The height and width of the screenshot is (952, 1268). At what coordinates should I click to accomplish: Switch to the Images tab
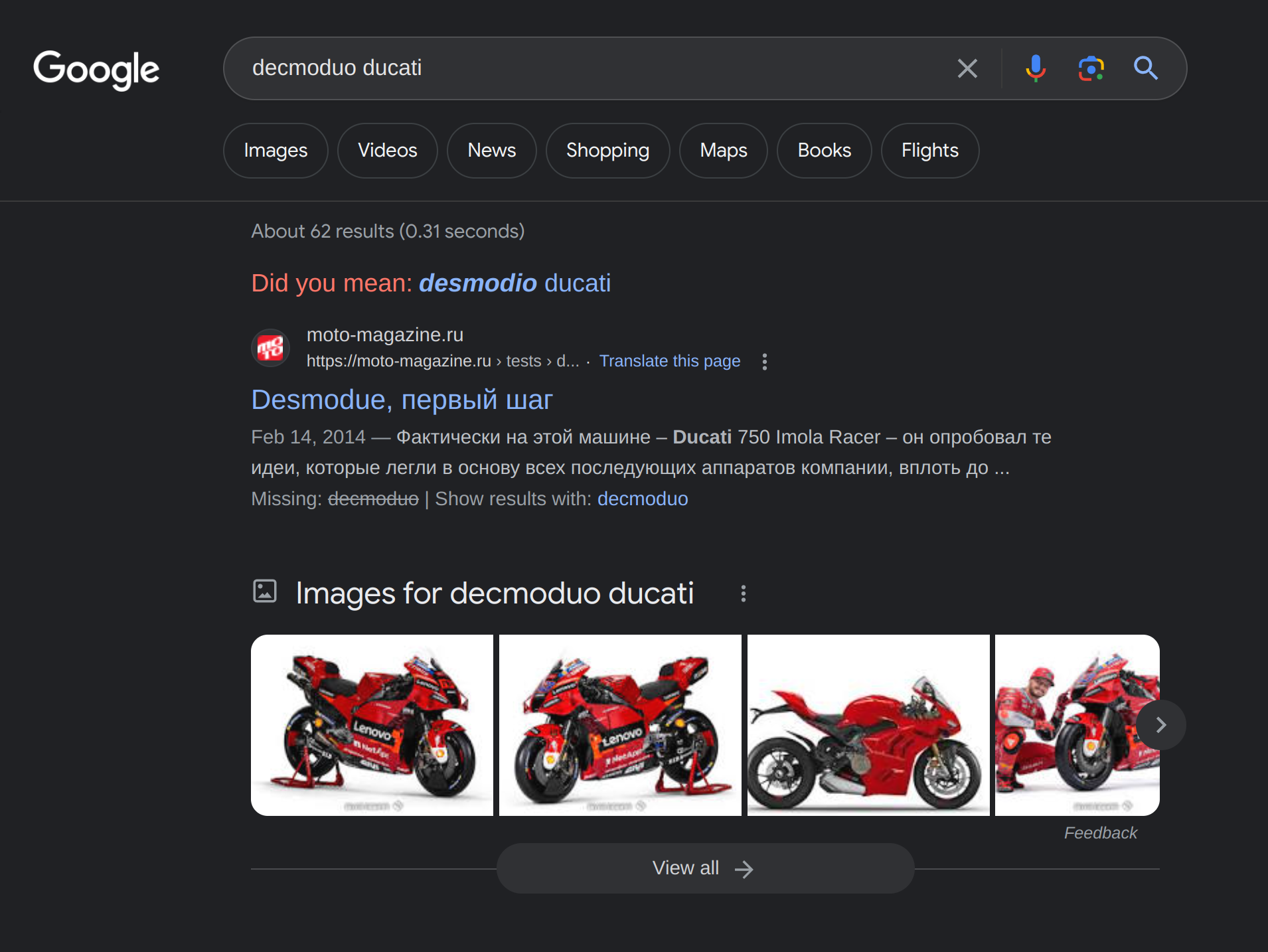click(x=276, y=151)
